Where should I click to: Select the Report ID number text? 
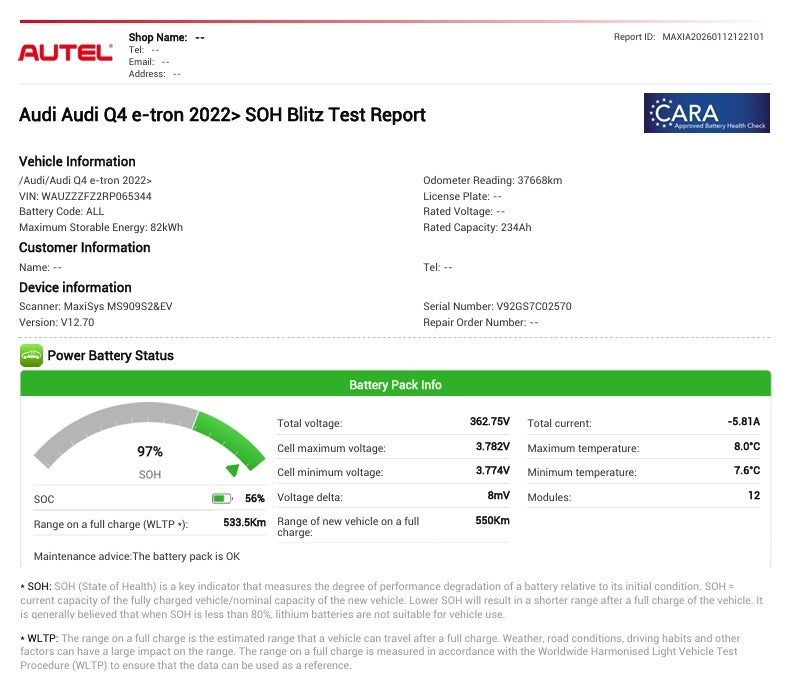[x=712, y=37]
